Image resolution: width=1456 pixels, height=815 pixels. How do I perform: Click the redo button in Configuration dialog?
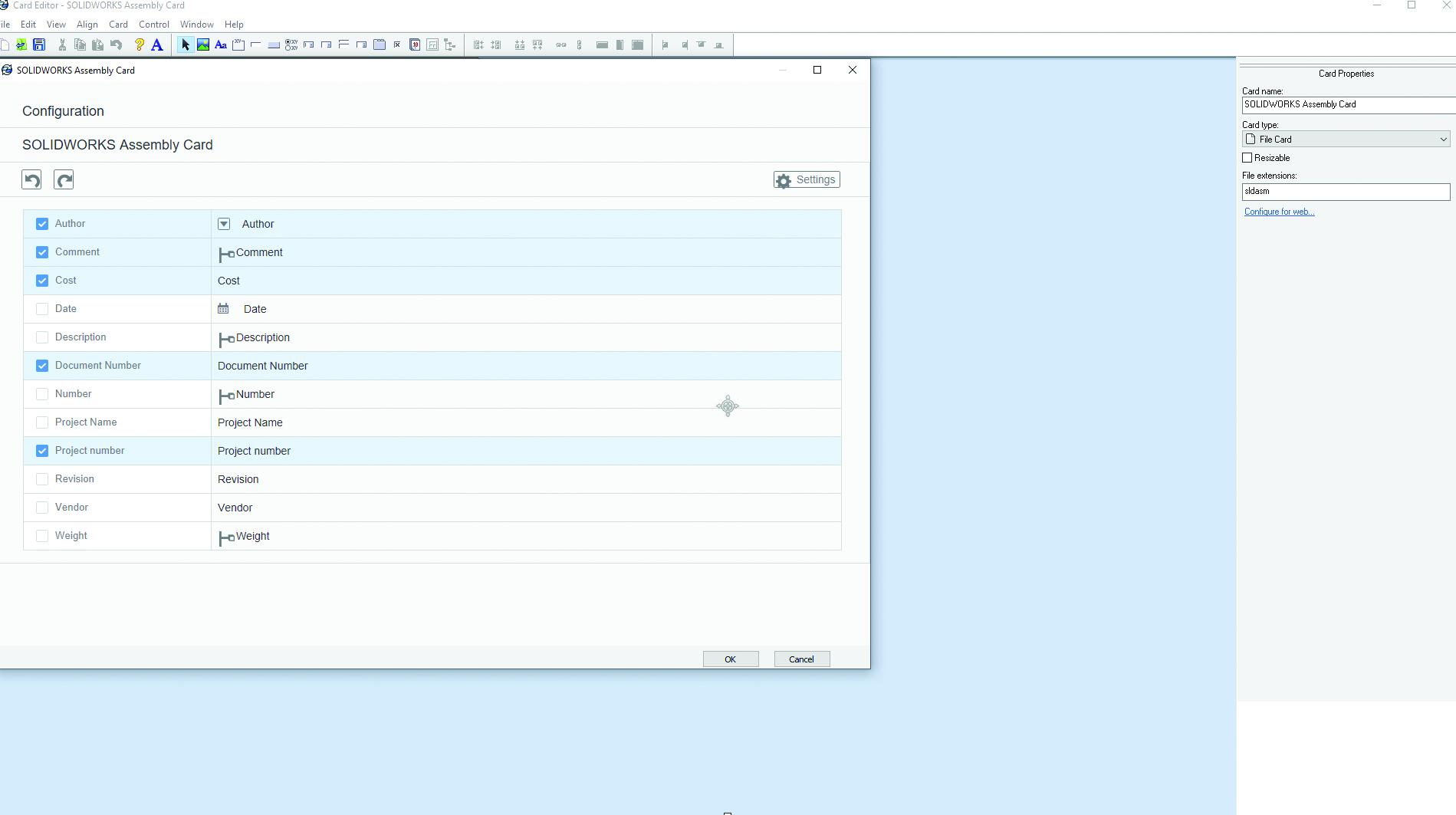pos(64,179)
